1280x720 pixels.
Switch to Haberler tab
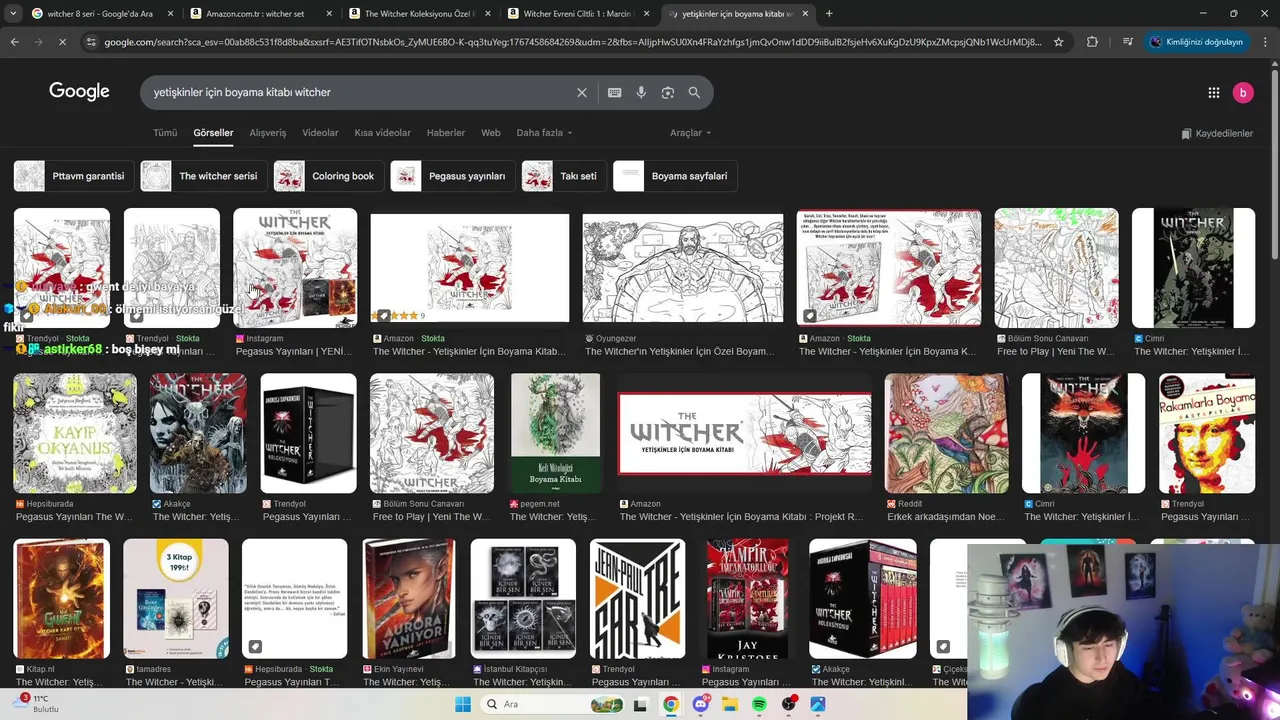[x=446, y=132]
